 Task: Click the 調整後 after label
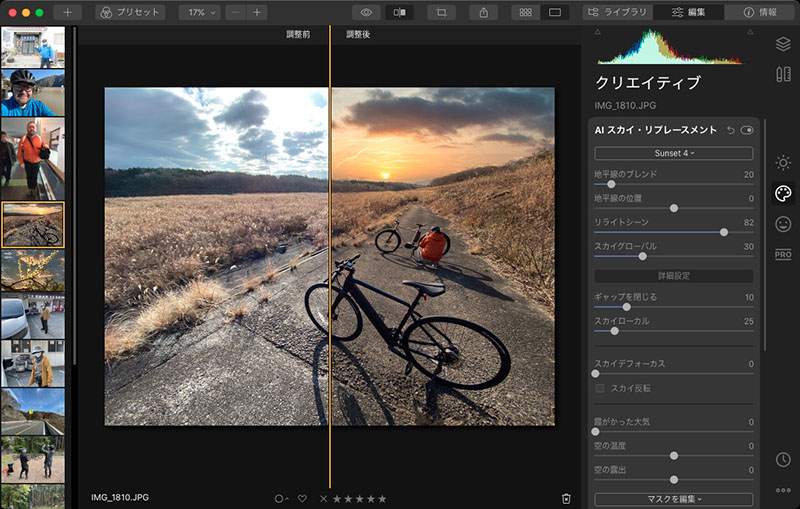(358, 34)
